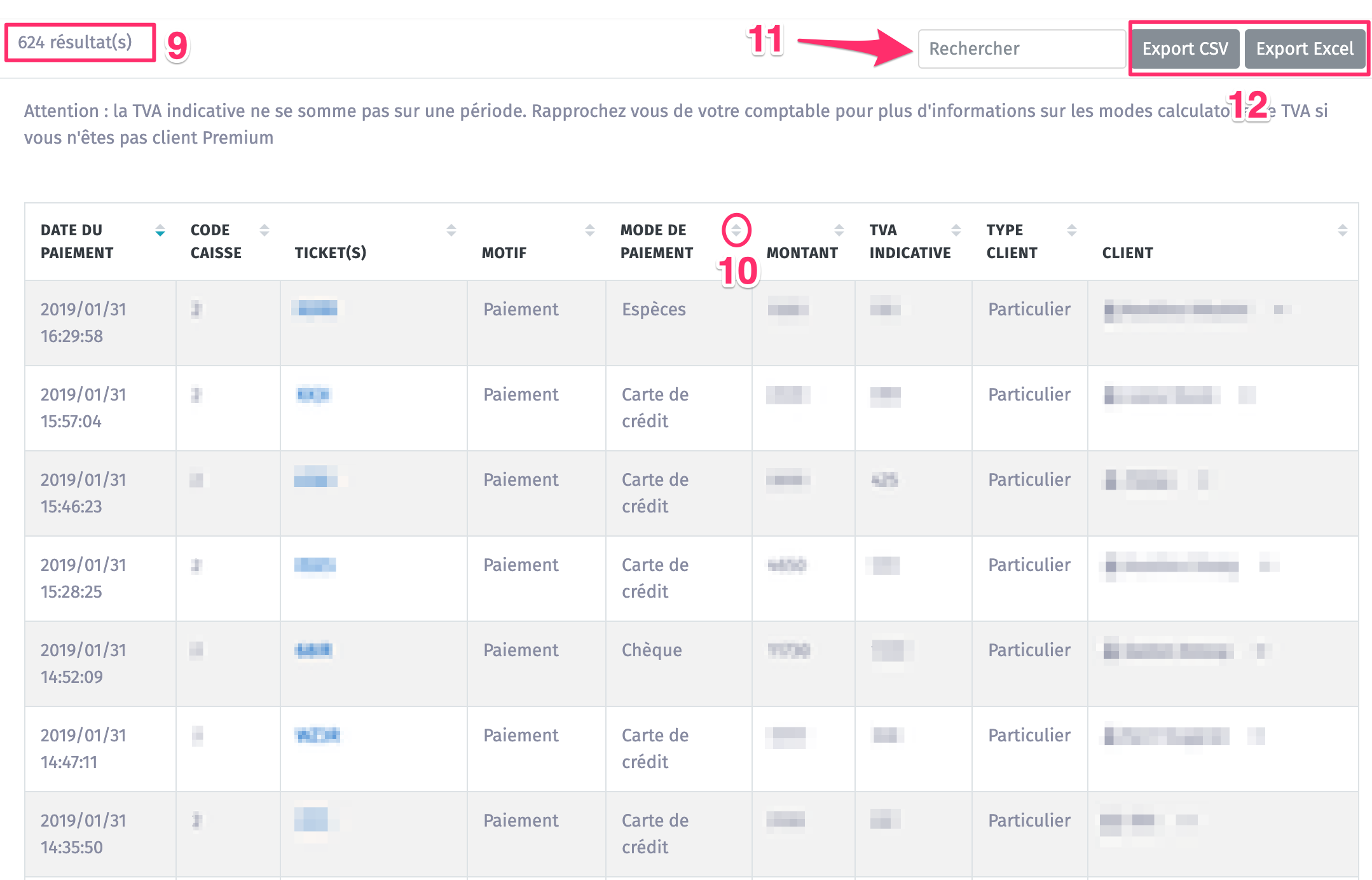Open blurred ticket link in 16:29:58 row

tap(317, 310)
